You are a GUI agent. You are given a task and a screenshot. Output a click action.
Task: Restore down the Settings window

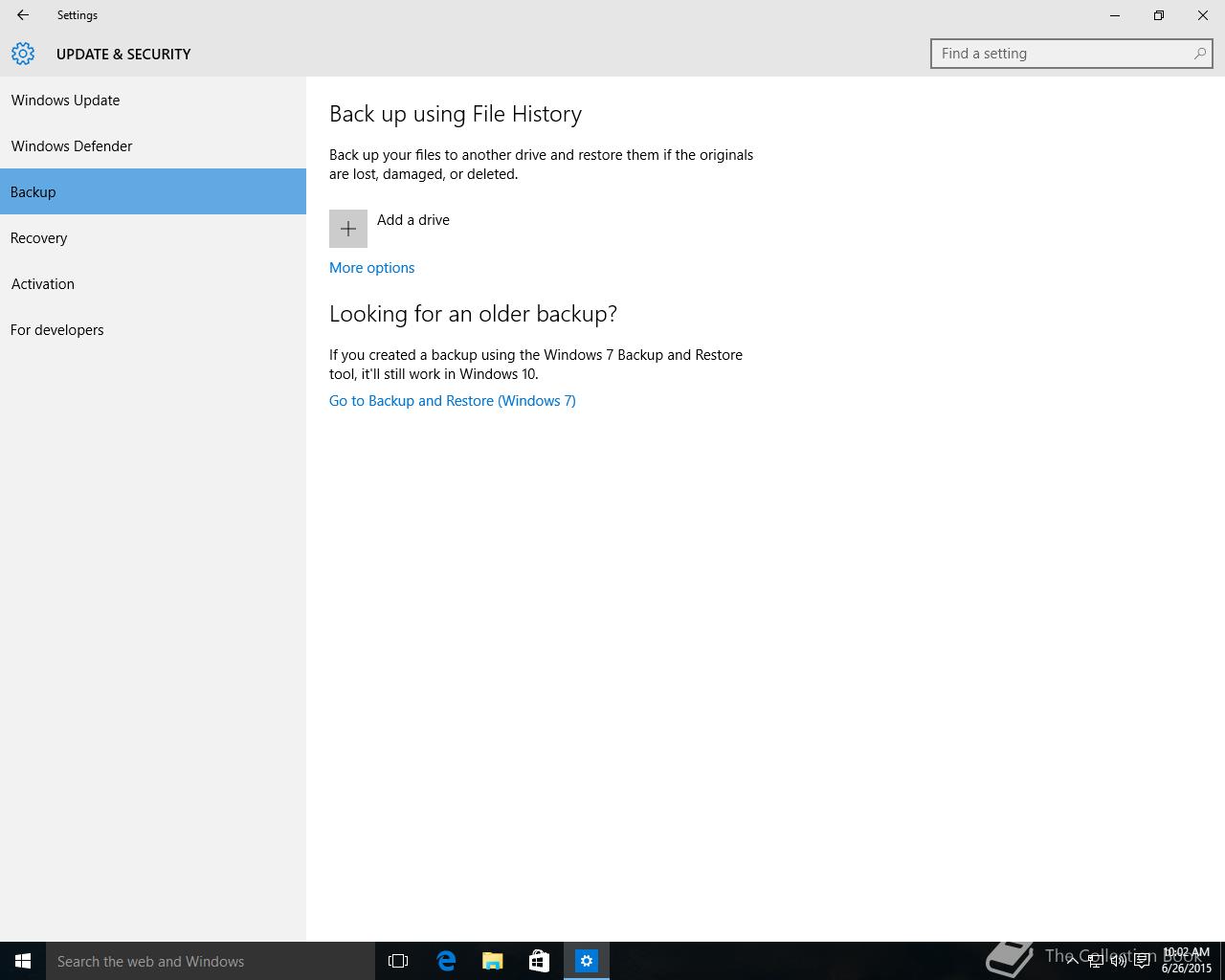point(1159,15)
